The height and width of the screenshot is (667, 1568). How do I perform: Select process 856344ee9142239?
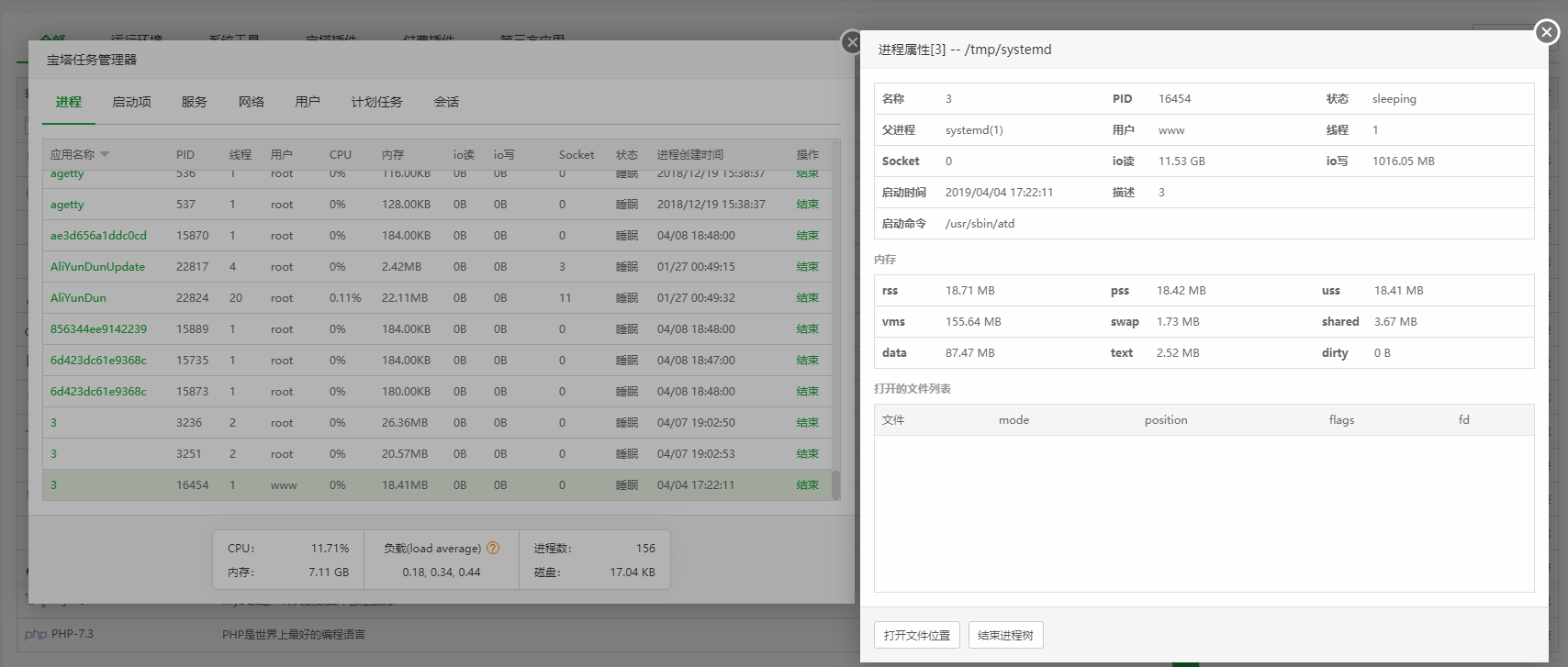point(98,328)
